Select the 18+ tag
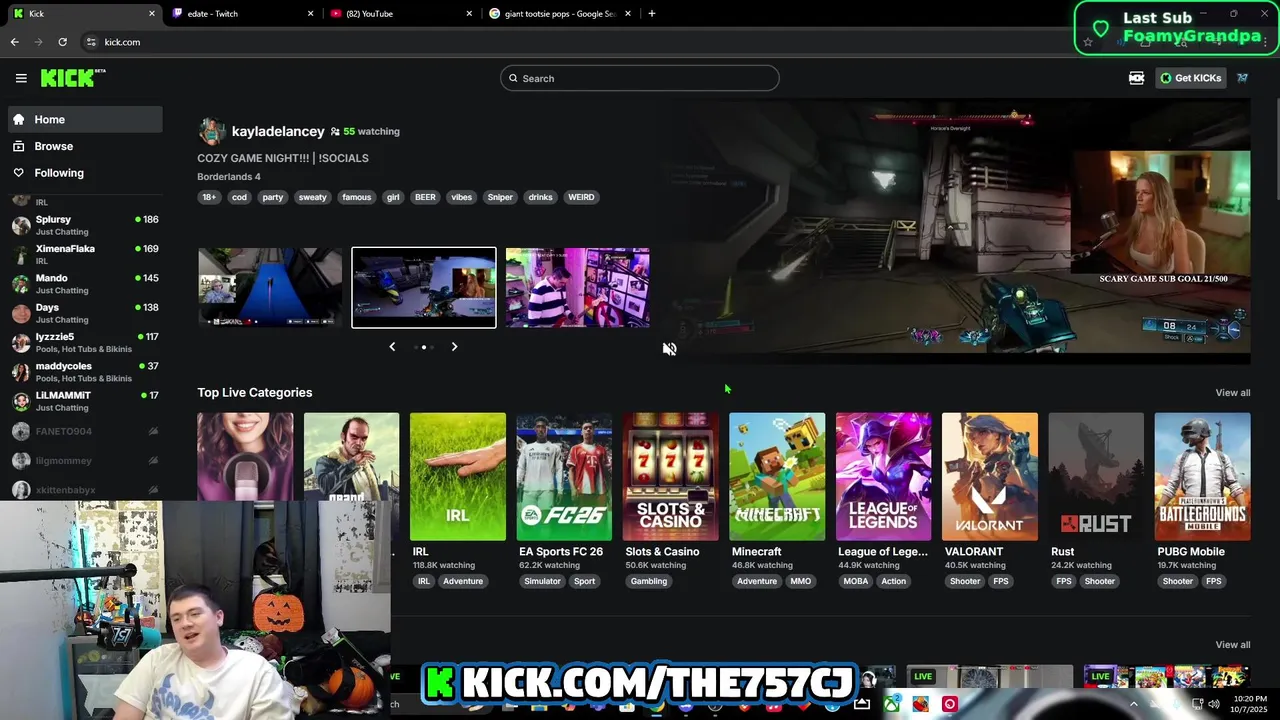 [209, 197]
